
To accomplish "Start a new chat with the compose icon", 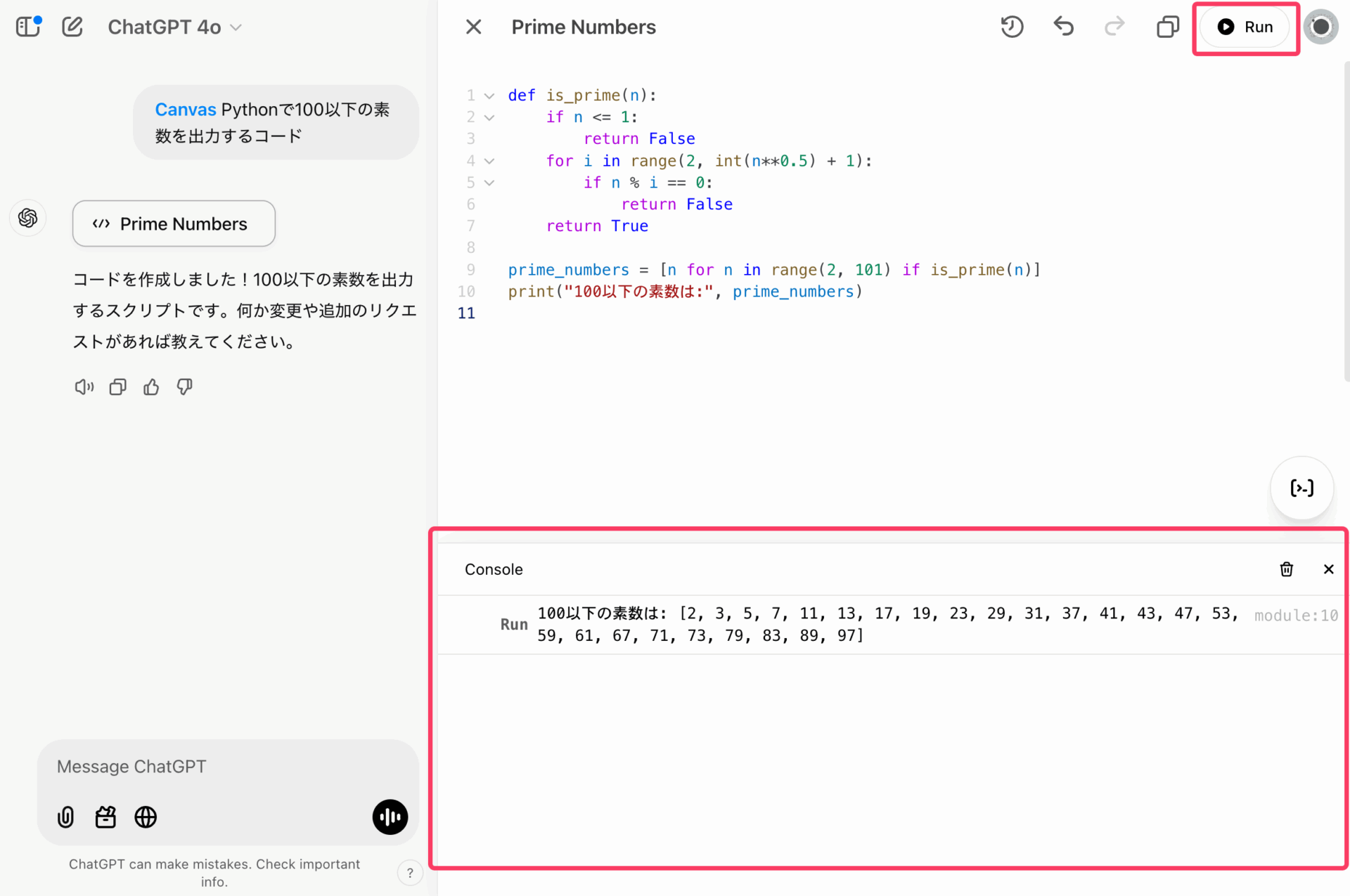I will coord(72,27).
